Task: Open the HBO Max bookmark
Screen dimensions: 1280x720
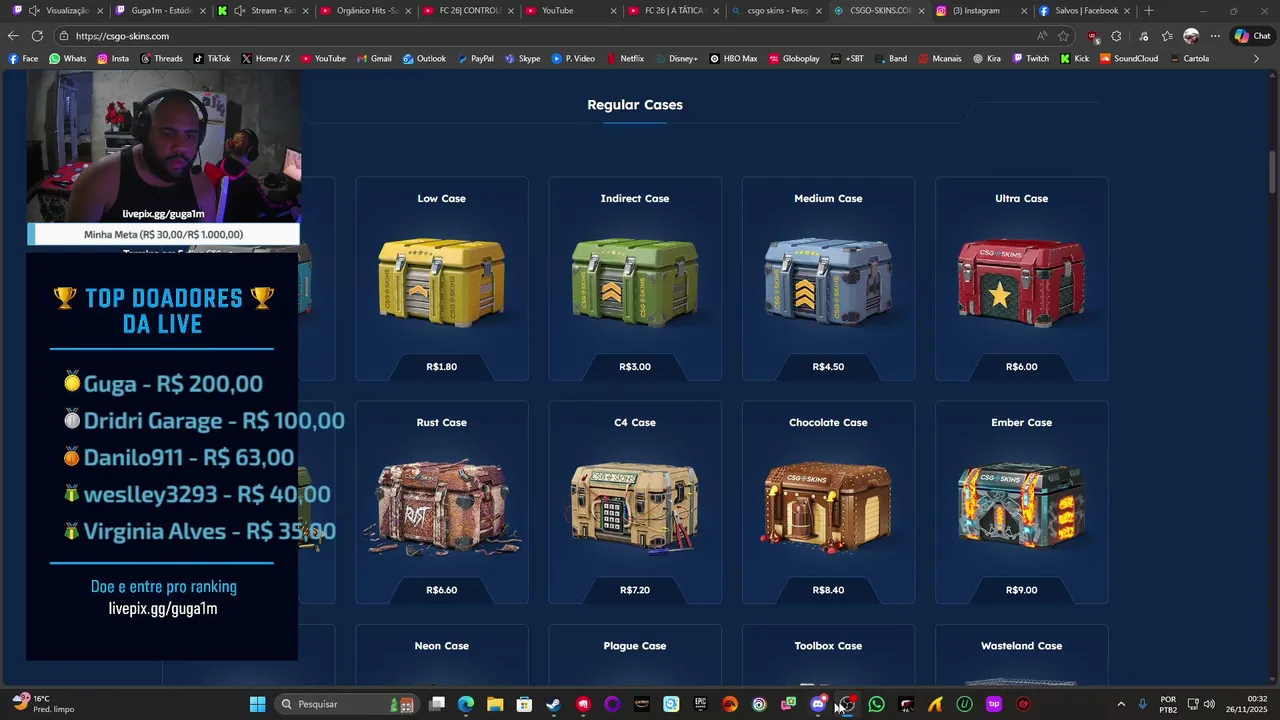Action: [x=733, y=59]
